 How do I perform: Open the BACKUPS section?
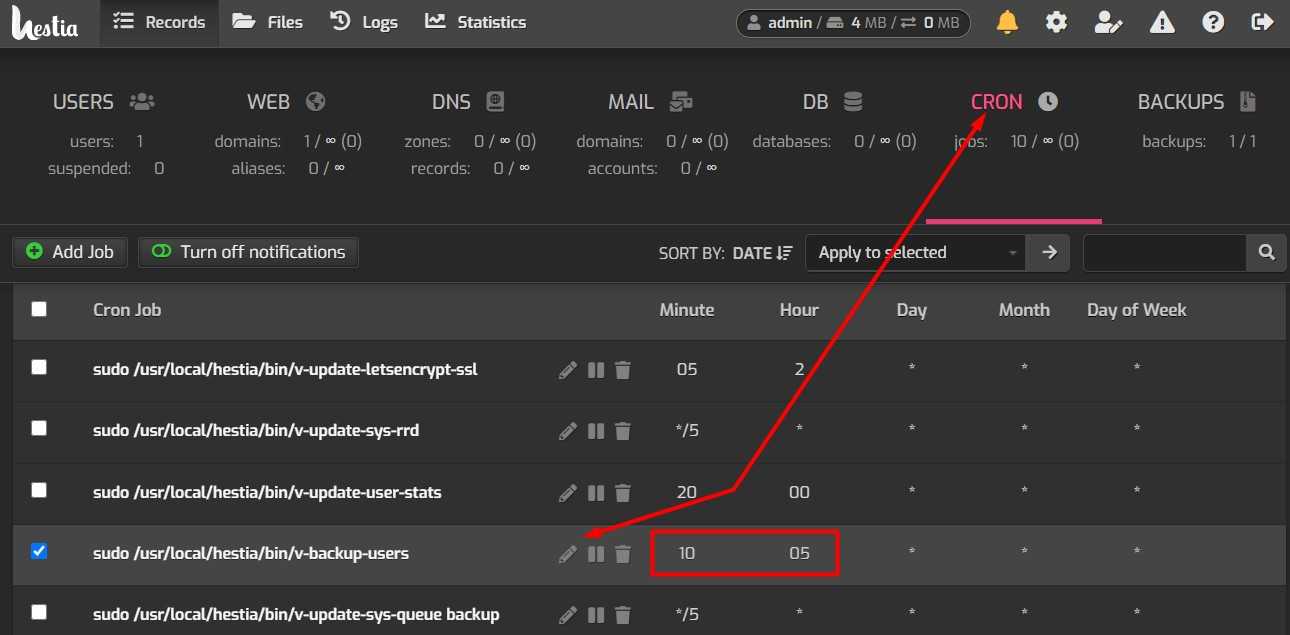(x=1196, y=102)
